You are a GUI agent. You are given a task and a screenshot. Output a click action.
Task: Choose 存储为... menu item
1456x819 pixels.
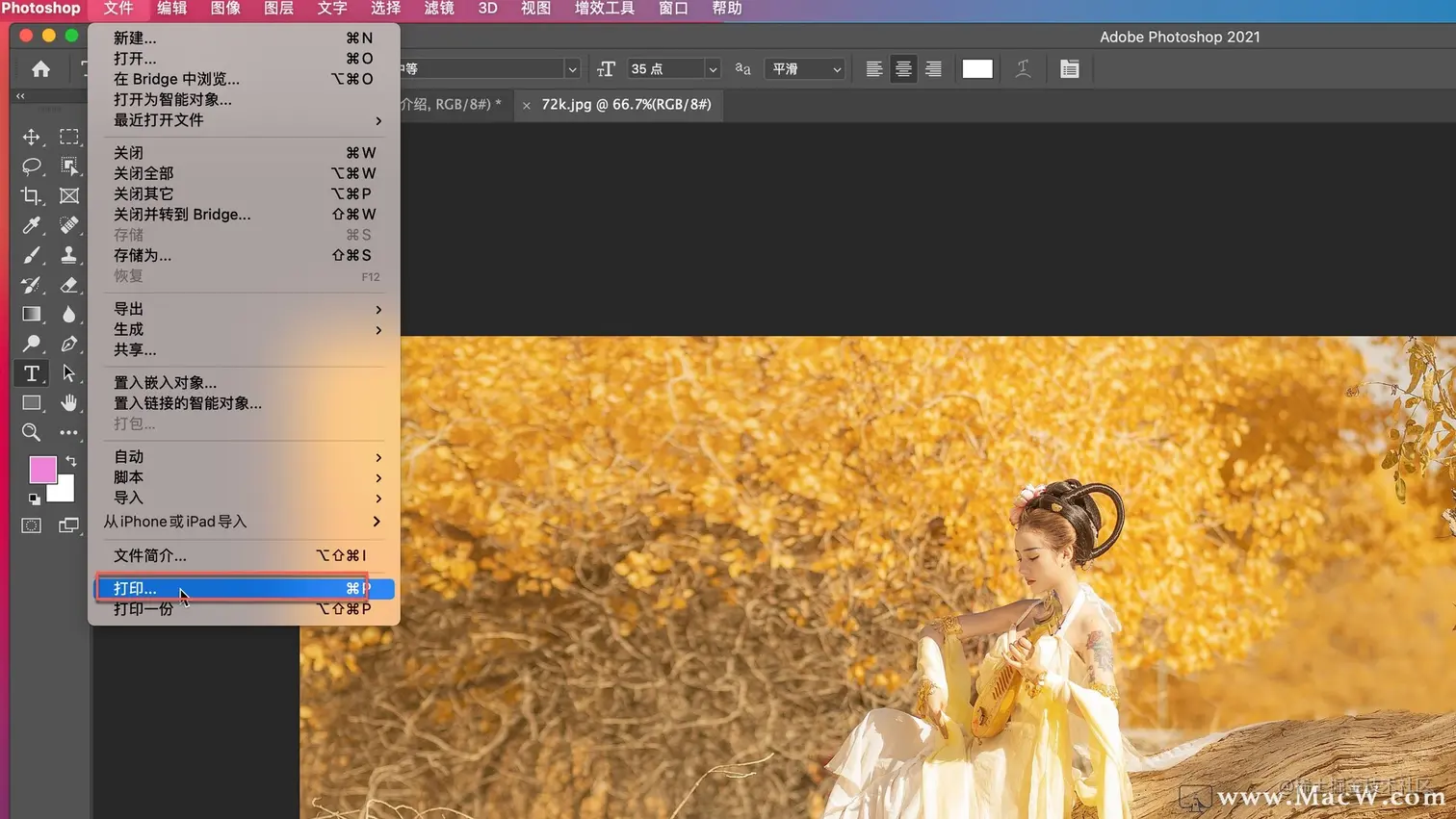coord(246,255)
